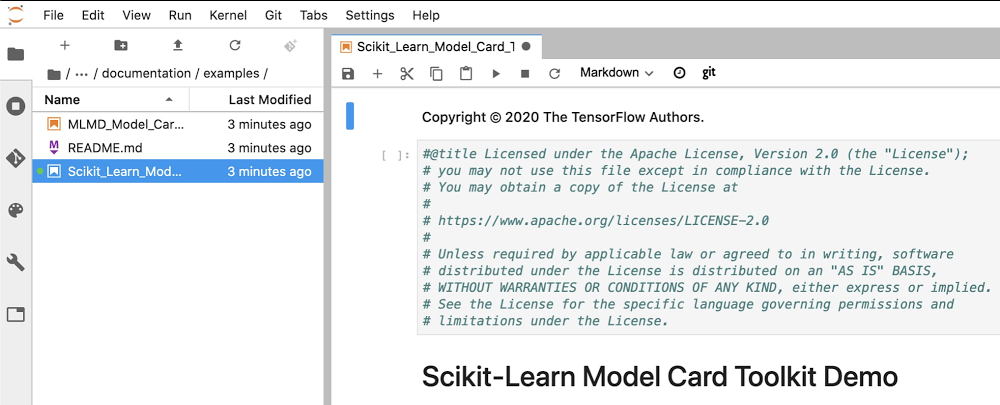Open the Run menu
The height and width of the screenshot is (405, 1000).
180,15
